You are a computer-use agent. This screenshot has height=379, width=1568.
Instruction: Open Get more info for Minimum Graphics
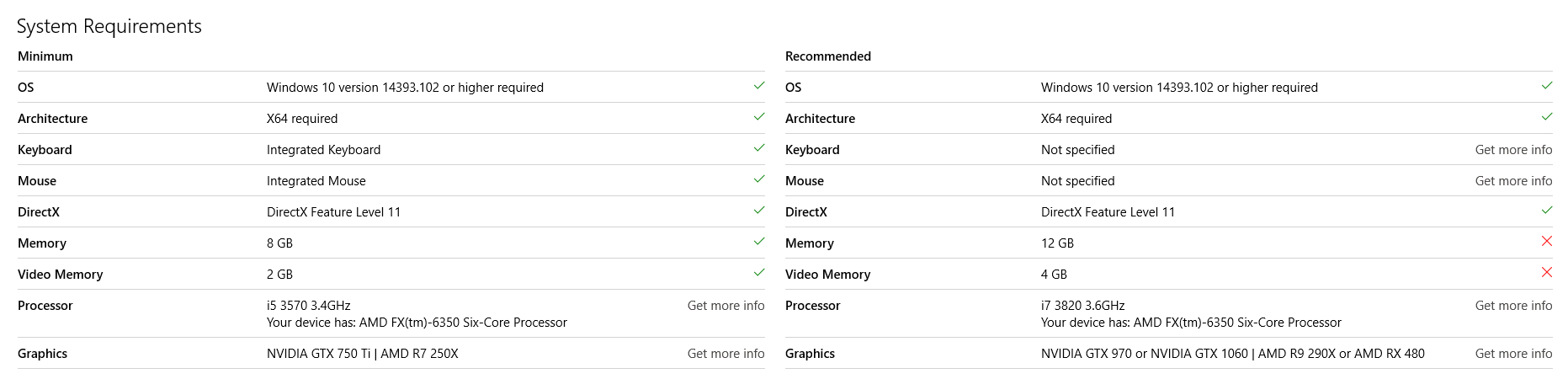(x=726, y=354)
